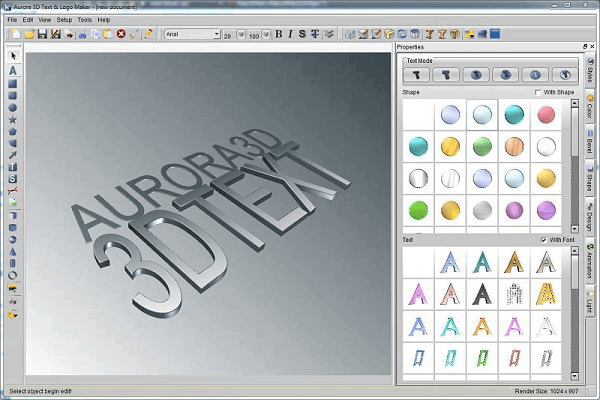This screenshot has height=400, width=600.
Task: Click the font size field showing 20
Action: click(x=229, y=35)
